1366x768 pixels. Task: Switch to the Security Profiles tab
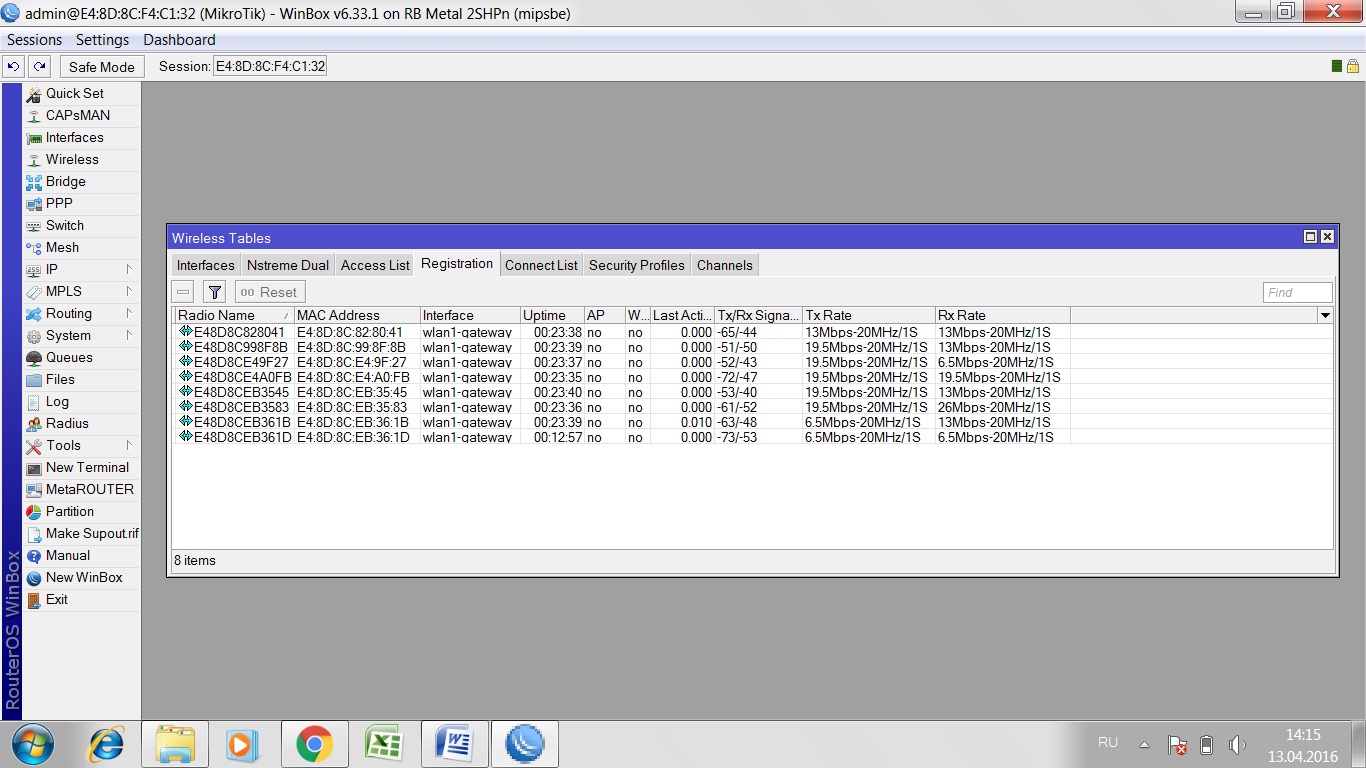(637, 265)
